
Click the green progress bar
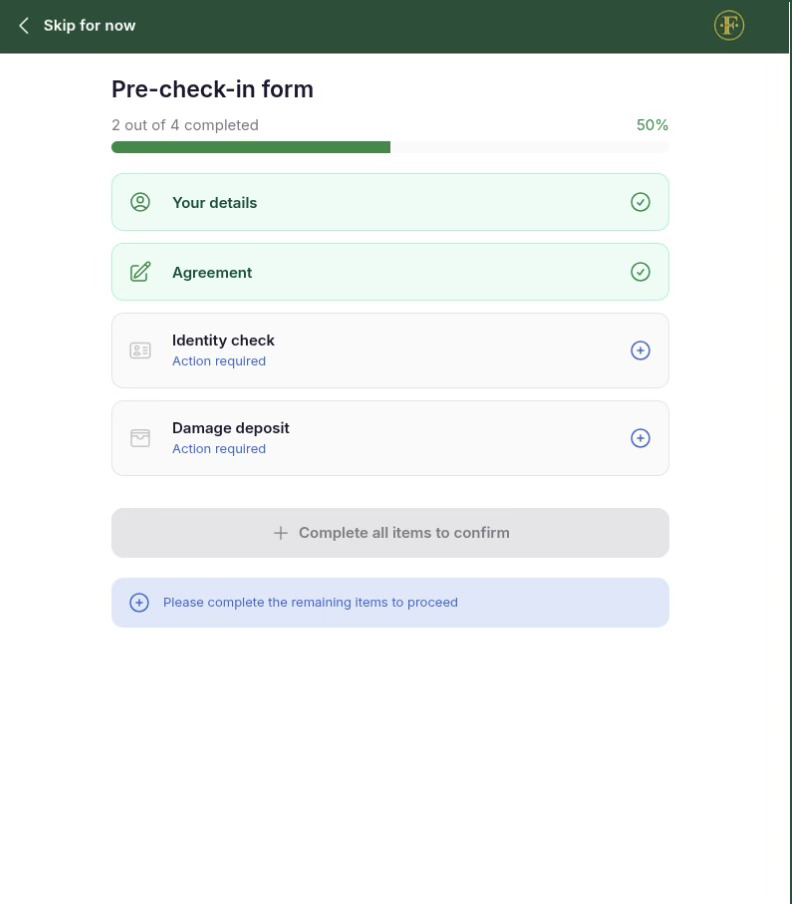coord(250,147)
